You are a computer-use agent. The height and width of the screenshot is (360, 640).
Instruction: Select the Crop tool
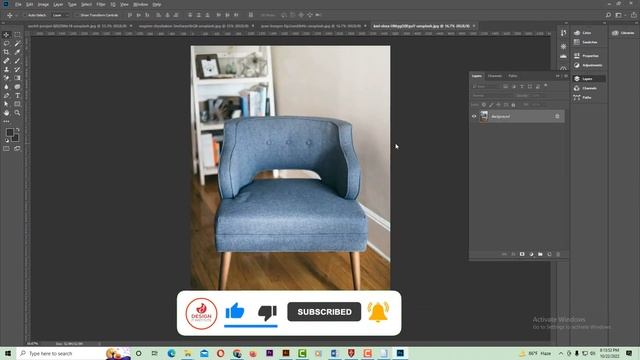(6, 52)
